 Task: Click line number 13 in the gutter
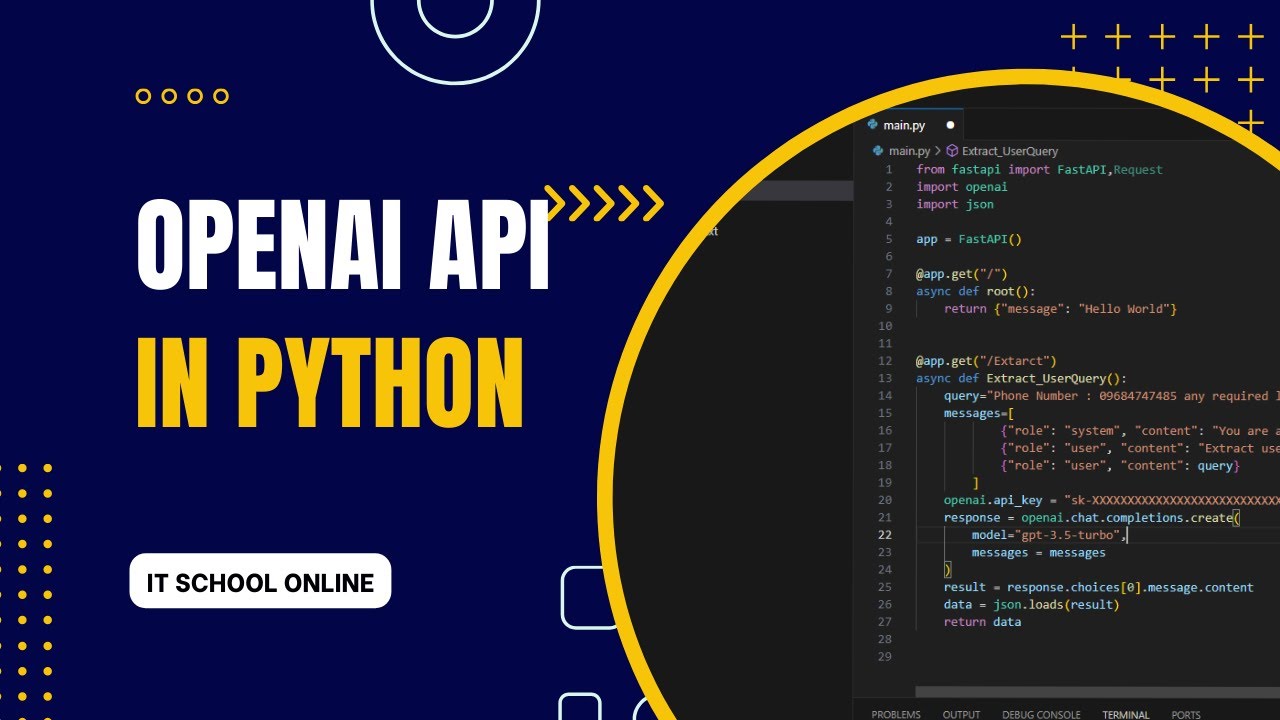(885, 378)
